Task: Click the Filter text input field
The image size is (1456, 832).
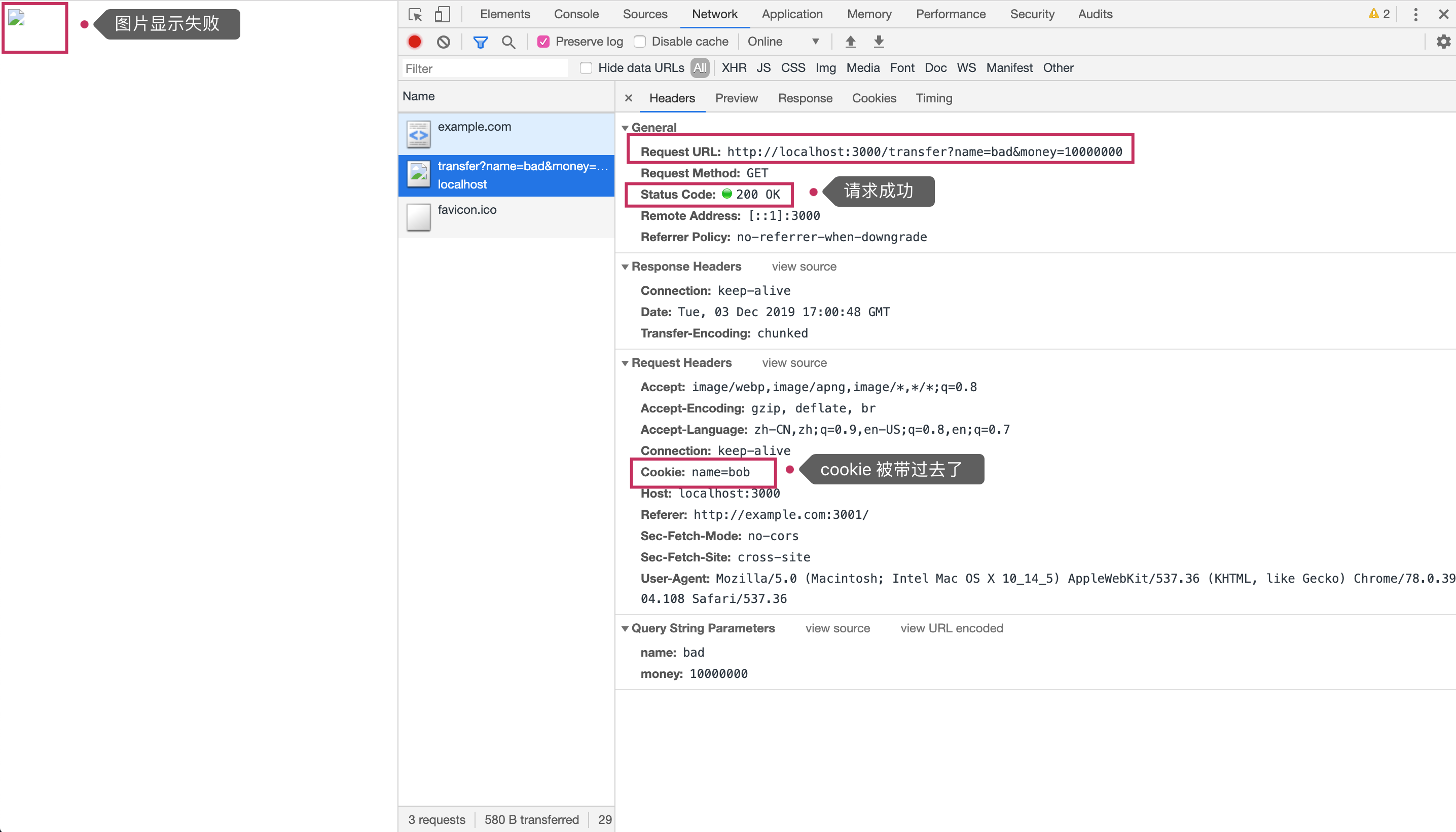Action: [x=485, y=68]
